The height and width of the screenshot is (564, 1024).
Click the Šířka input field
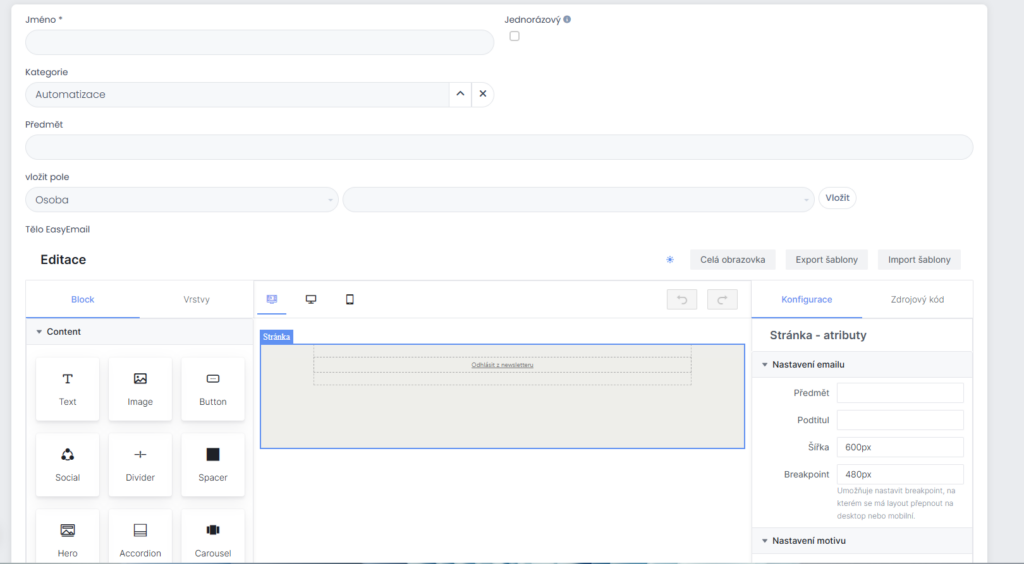click(900, 447)
